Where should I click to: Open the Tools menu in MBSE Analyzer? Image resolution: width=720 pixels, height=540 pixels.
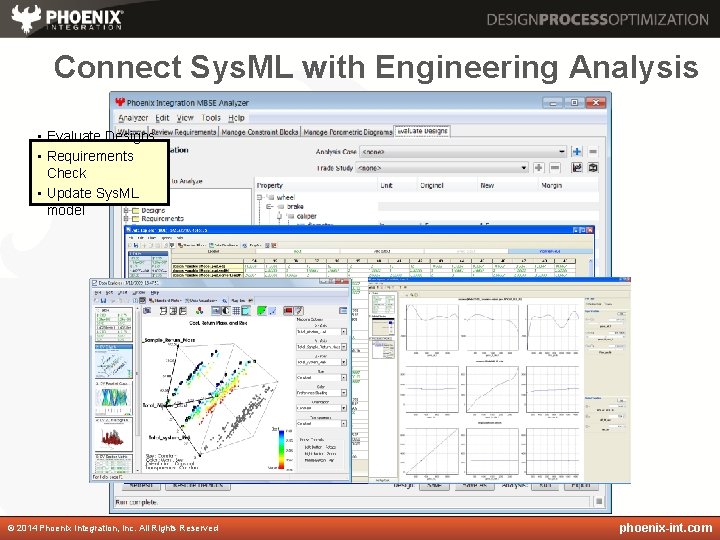[x=211, y=118]
